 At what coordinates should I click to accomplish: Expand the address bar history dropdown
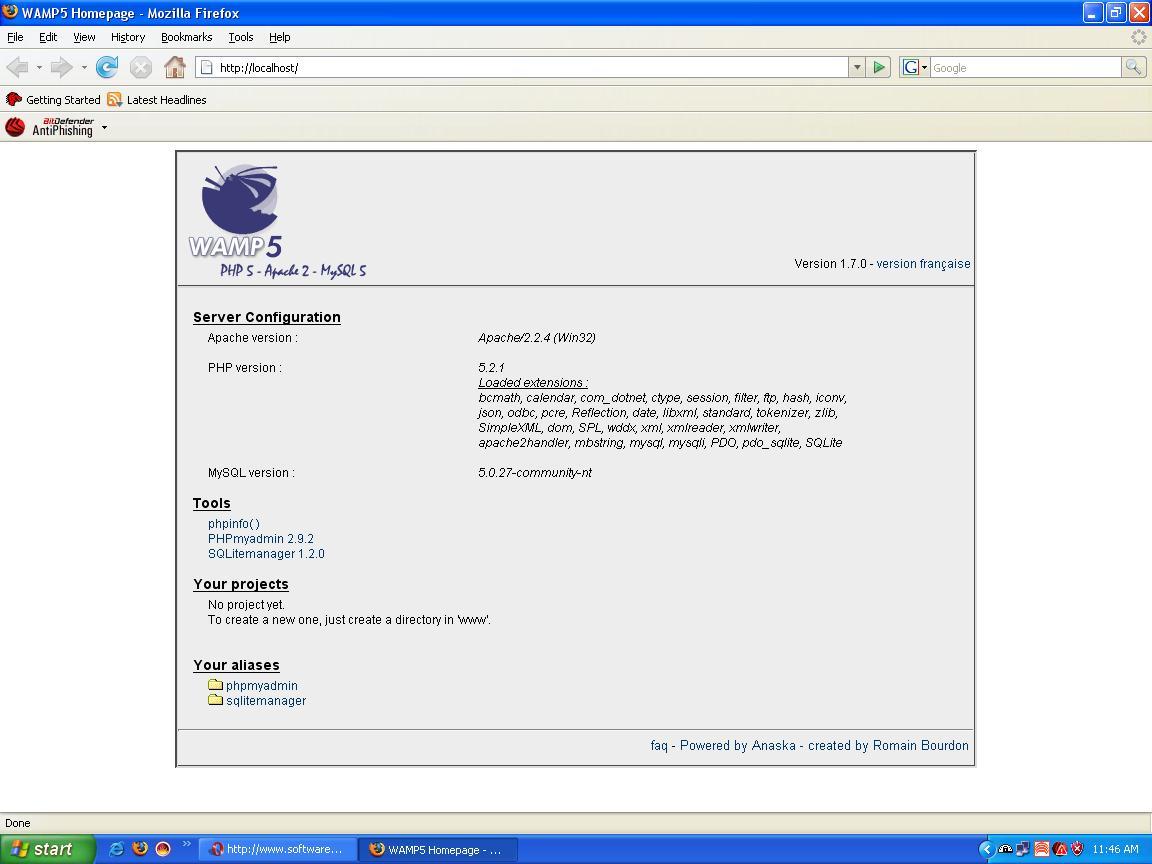(x=857, y=67)
